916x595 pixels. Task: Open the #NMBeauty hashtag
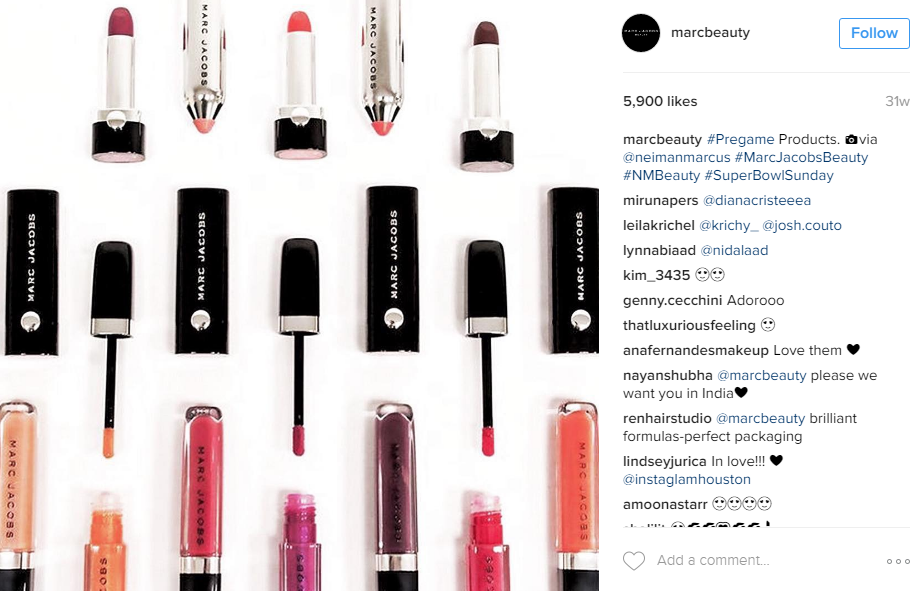click(x=661, y=176)
